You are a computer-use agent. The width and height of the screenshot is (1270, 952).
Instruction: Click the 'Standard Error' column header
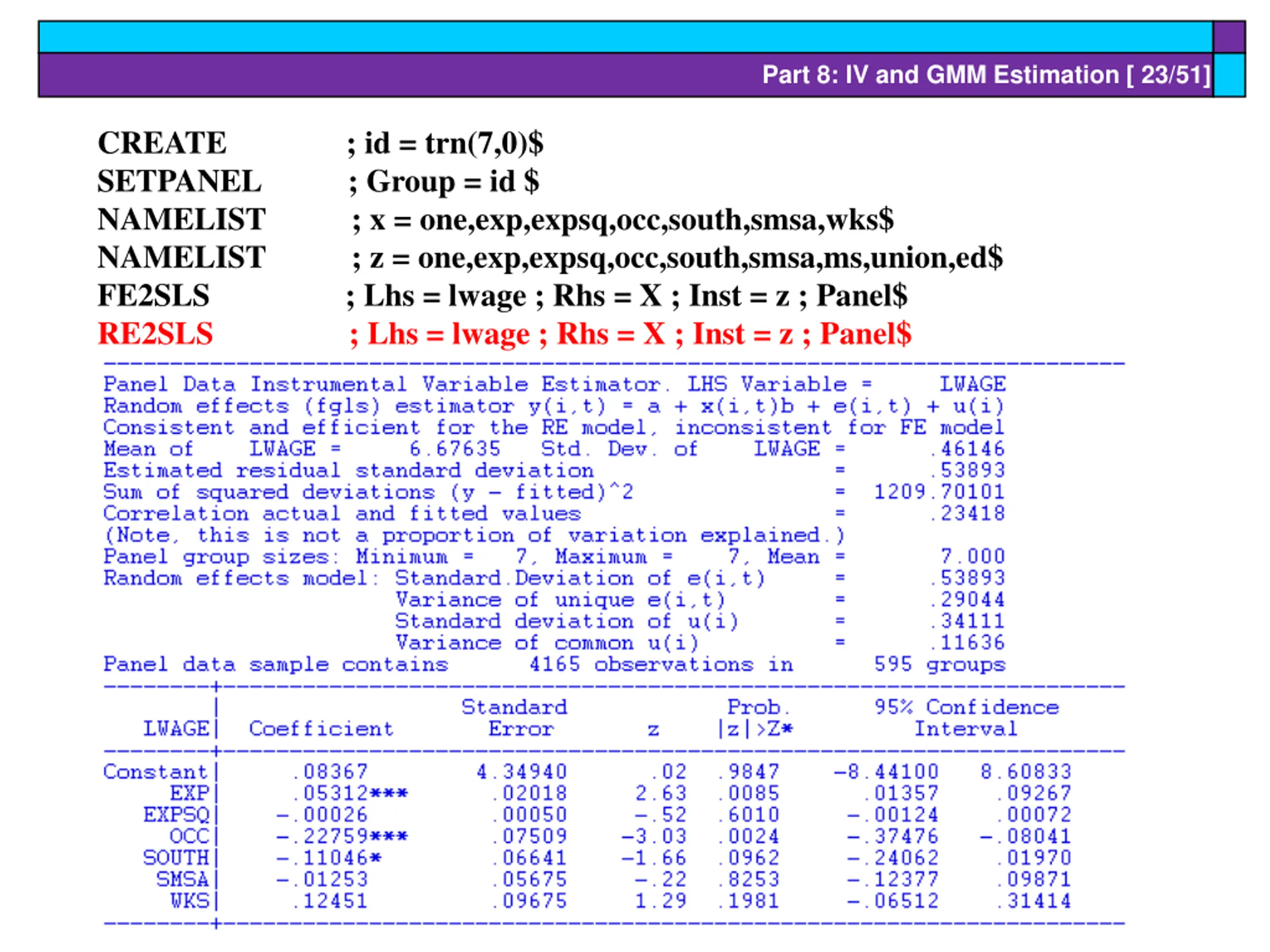(x=514, y=718)
